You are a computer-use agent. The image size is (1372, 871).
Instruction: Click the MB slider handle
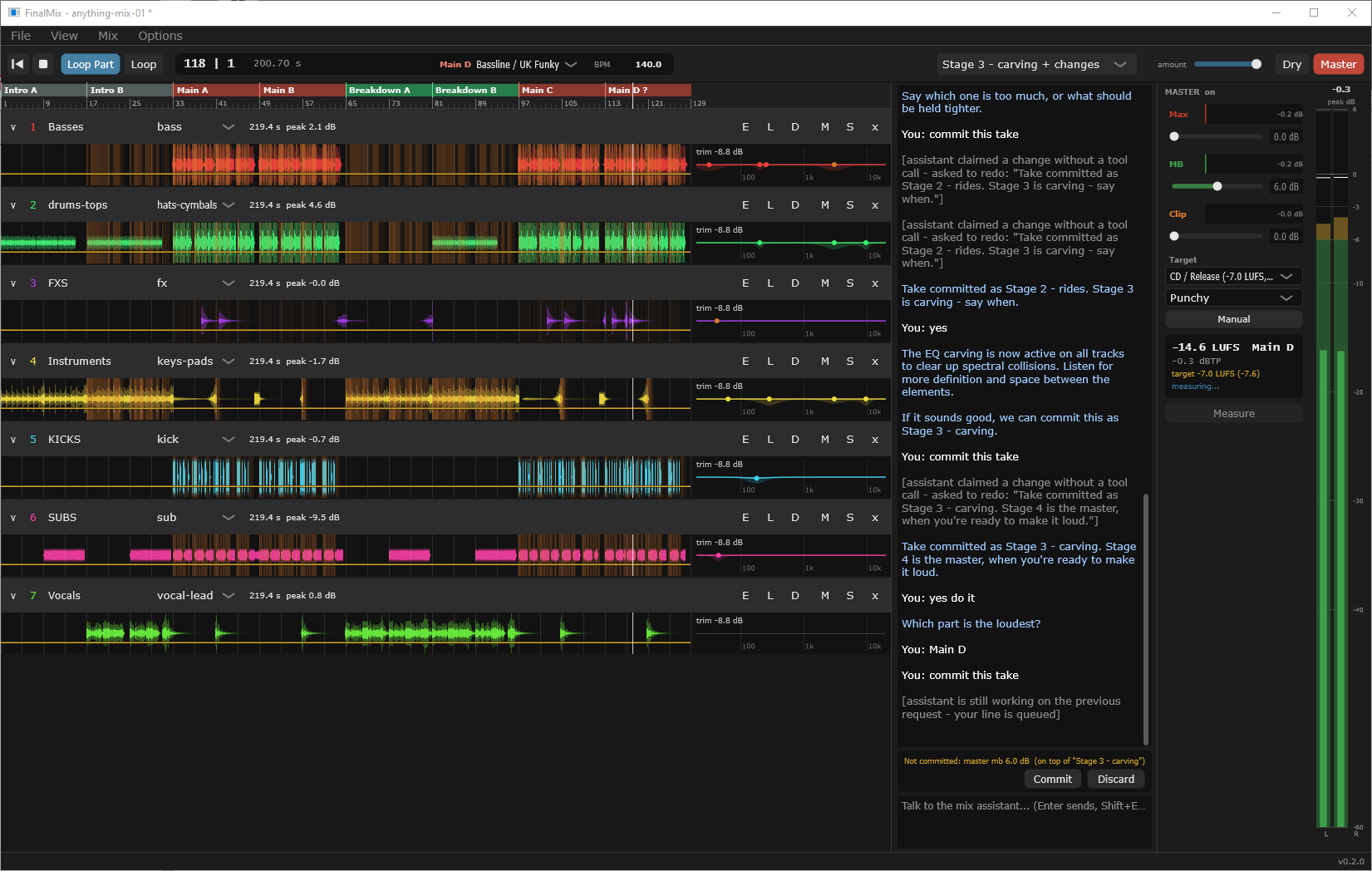1217,186
